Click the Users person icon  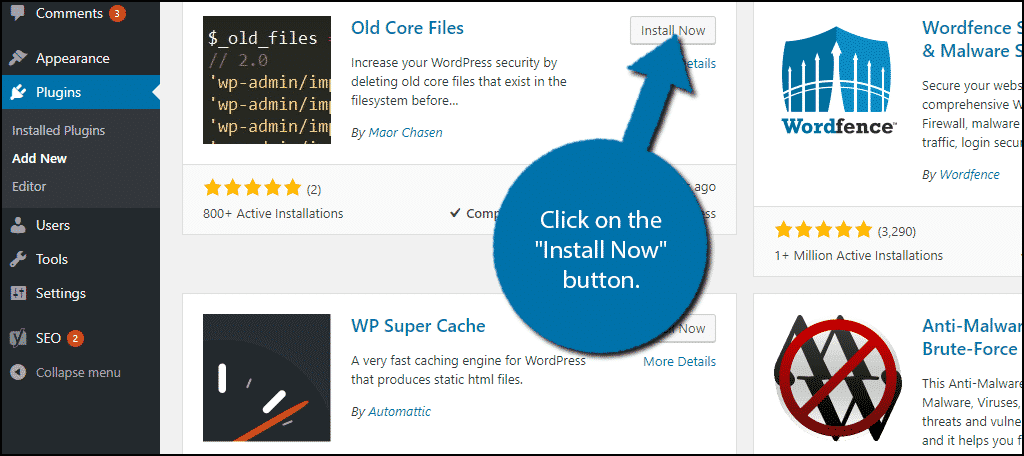coord(18,225)
